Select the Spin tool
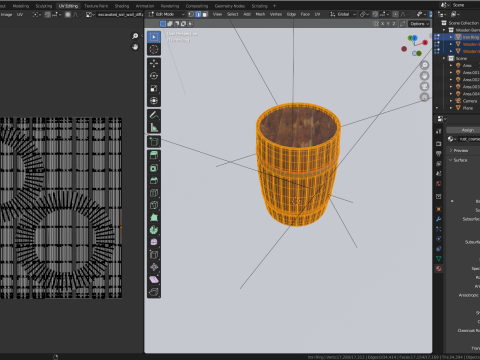This screenshot has width=480, height=360. pos(154,230)
